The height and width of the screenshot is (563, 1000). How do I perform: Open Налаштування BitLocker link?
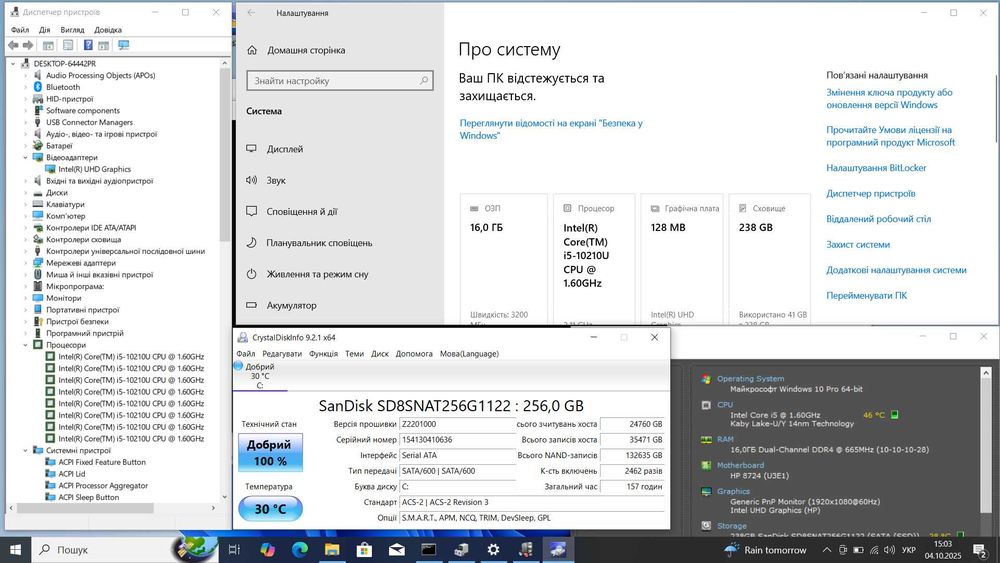(876, 168)
